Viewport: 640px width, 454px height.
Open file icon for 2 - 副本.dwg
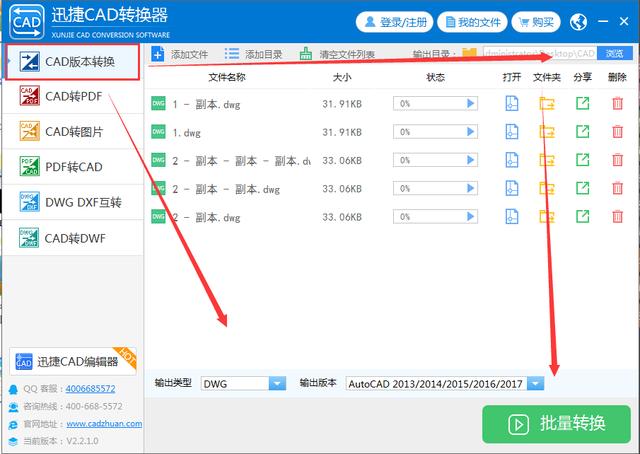tap(512, 216)
